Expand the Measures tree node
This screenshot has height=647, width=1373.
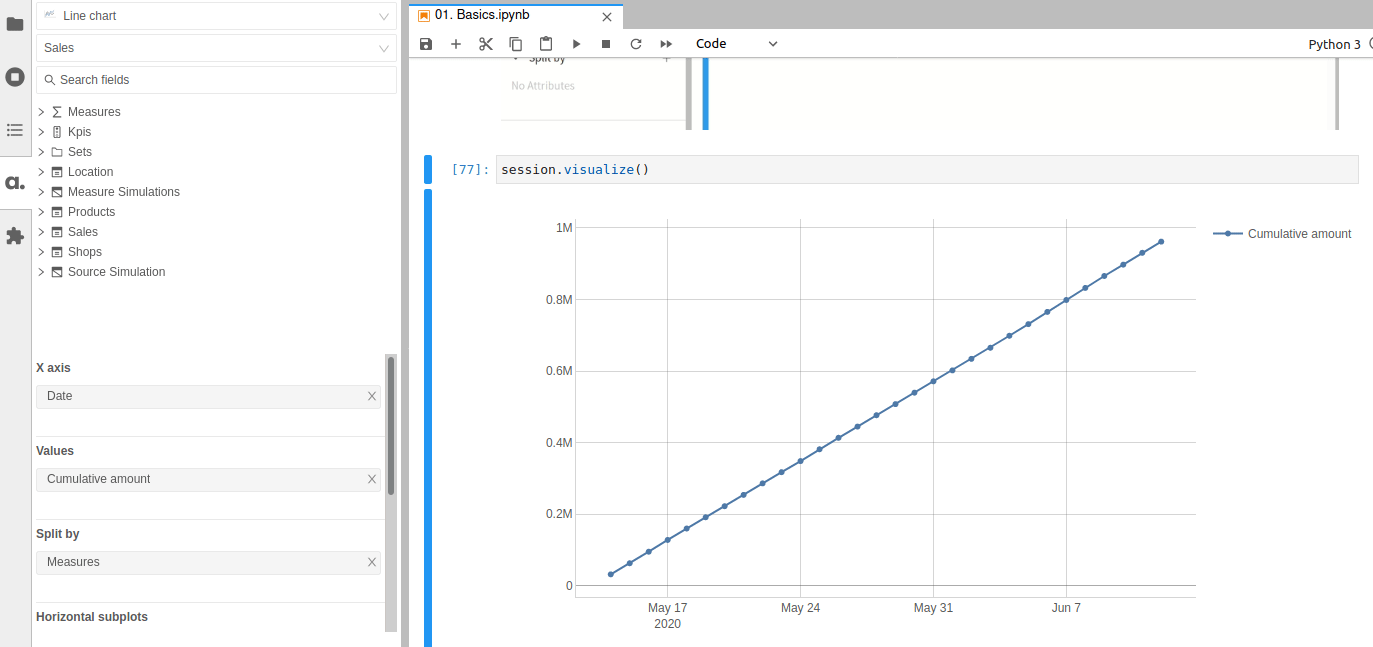click(41, 112)
